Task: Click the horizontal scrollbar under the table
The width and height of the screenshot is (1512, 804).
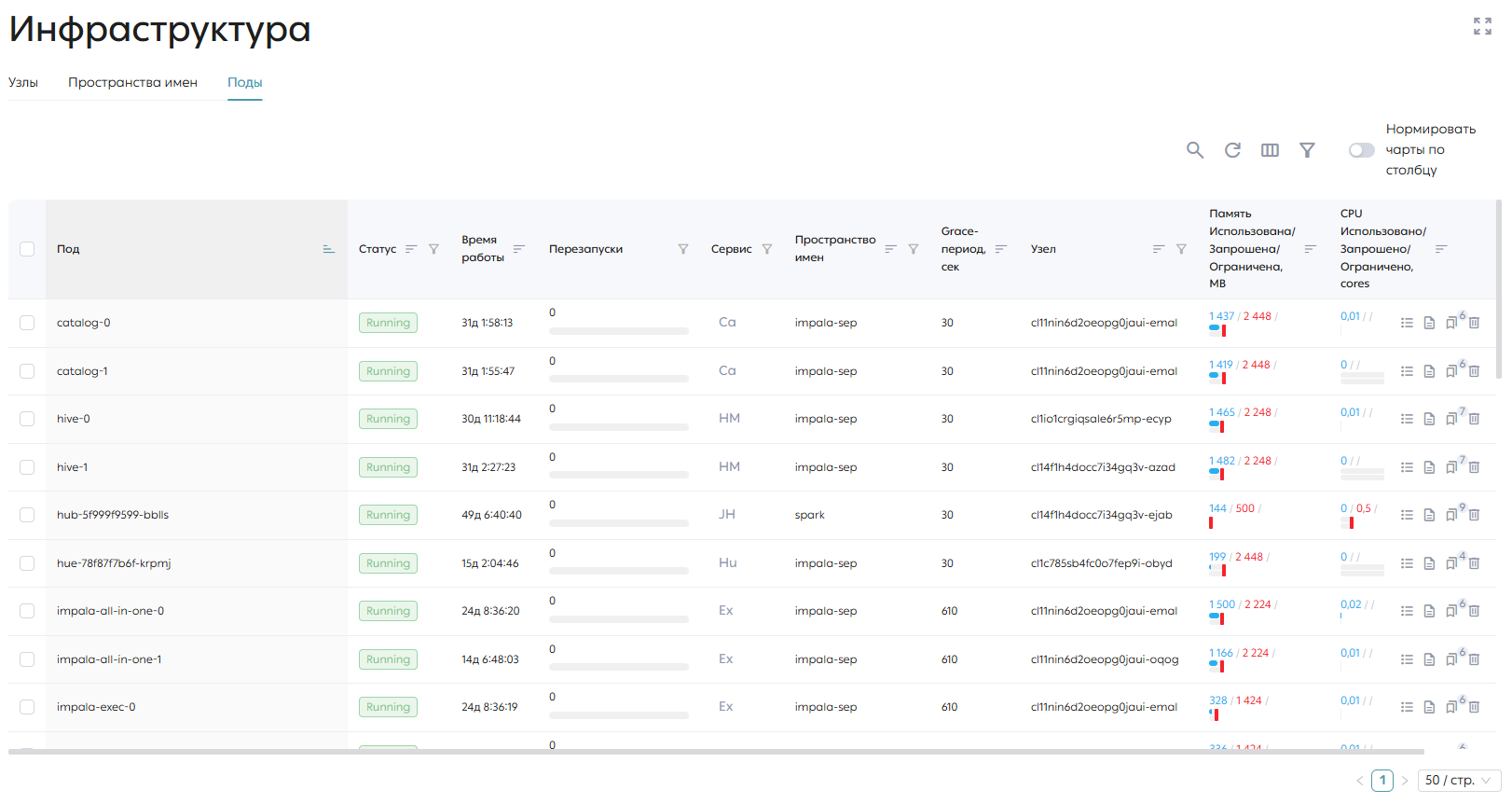Action: pos(716,751)
